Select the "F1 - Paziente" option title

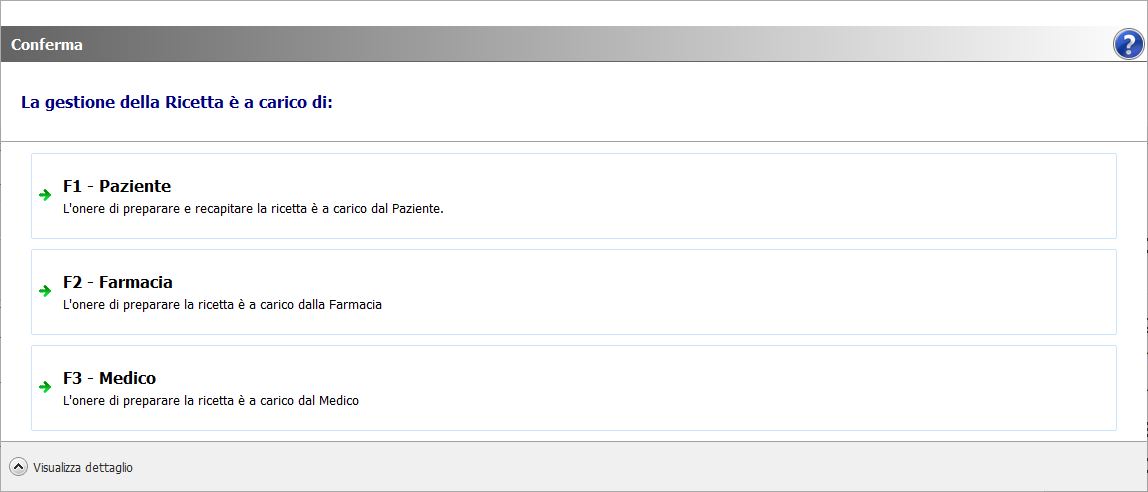117,186
